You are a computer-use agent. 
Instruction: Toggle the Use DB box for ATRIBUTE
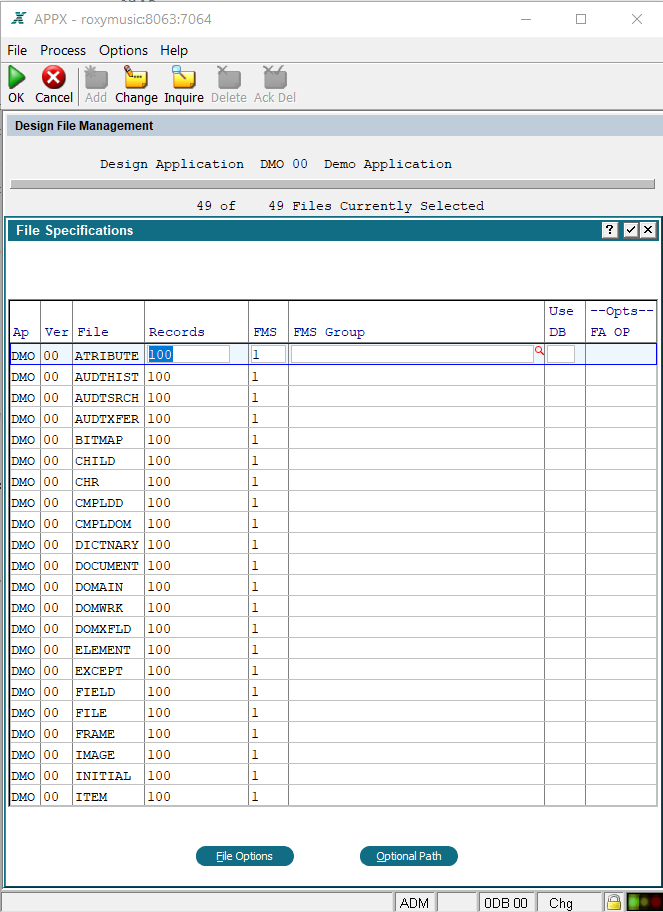pos(561,354)
